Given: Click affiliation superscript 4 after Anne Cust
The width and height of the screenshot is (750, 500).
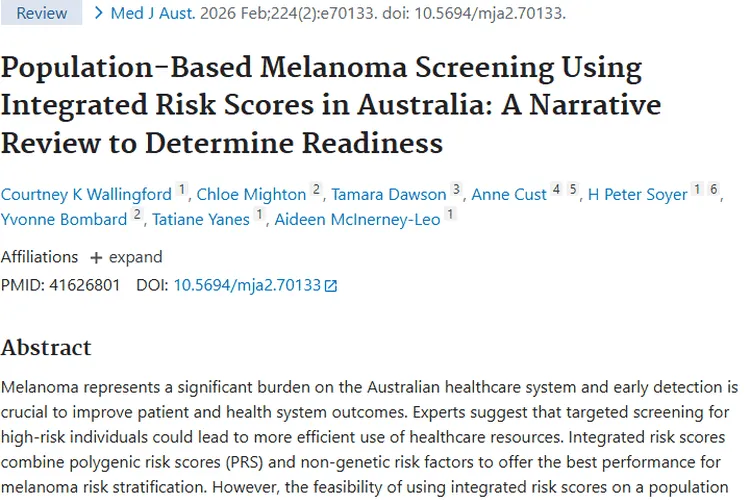Looking at the screenshot, I should (x=557, y=190).
